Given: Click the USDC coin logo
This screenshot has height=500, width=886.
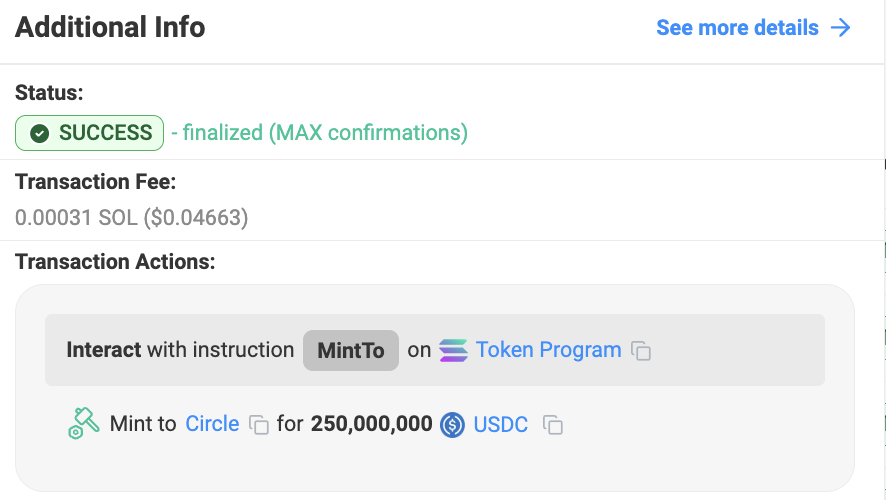Looking at the screenshot, I should click(453, 425).
